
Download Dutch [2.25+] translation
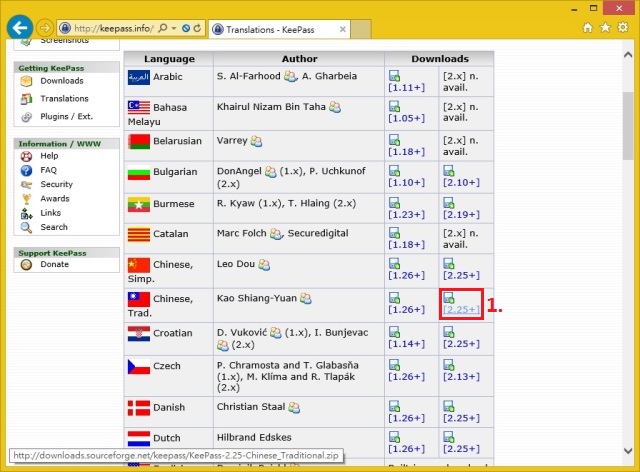point(461,449)
